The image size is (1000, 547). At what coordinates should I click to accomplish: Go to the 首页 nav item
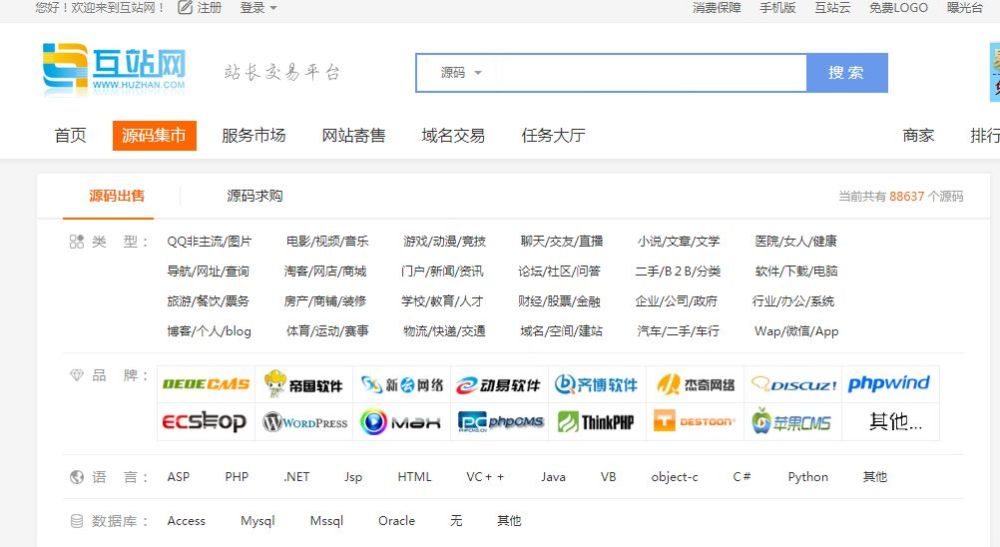(x=70, y=135)
